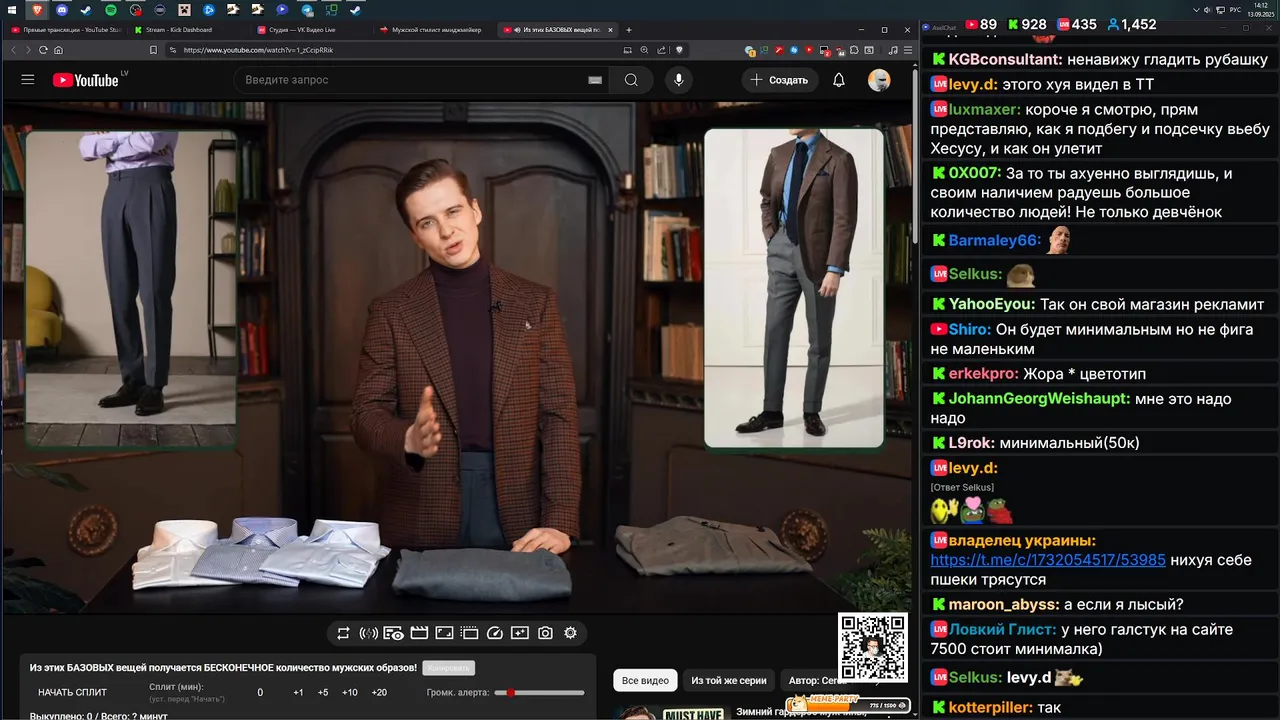Click the Копировать button next to the title
This screenshot has height=720, width=1280.
coord(448,668)
